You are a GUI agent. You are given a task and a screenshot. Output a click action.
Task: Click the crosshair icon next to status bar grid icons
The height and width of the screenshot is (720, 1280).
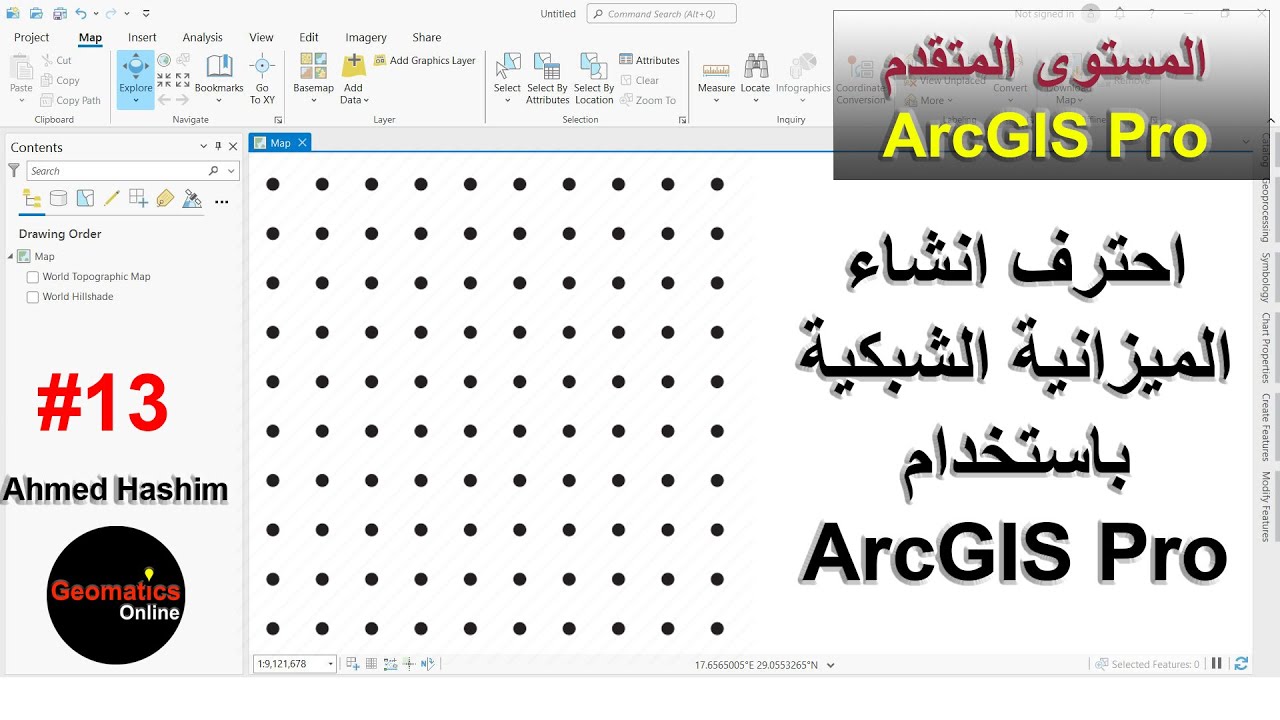tap(409, 663)
